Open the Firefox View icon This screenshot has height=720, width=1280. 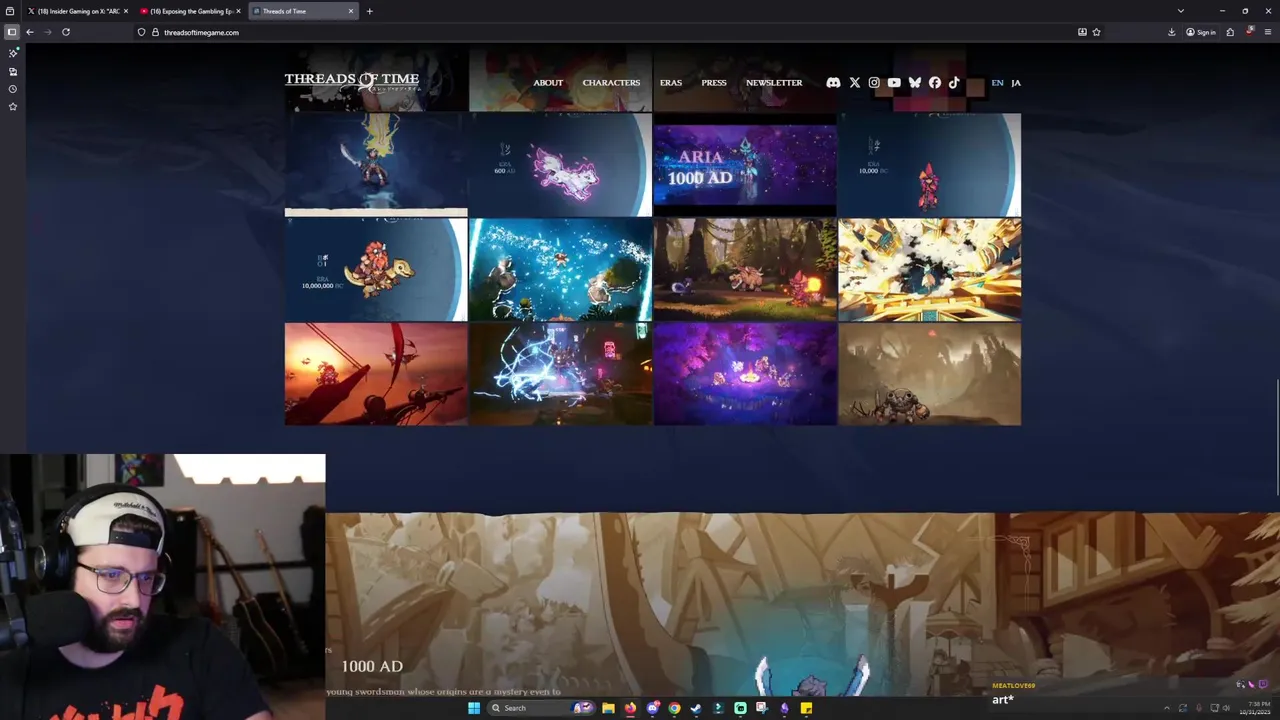tap(10, 11)
